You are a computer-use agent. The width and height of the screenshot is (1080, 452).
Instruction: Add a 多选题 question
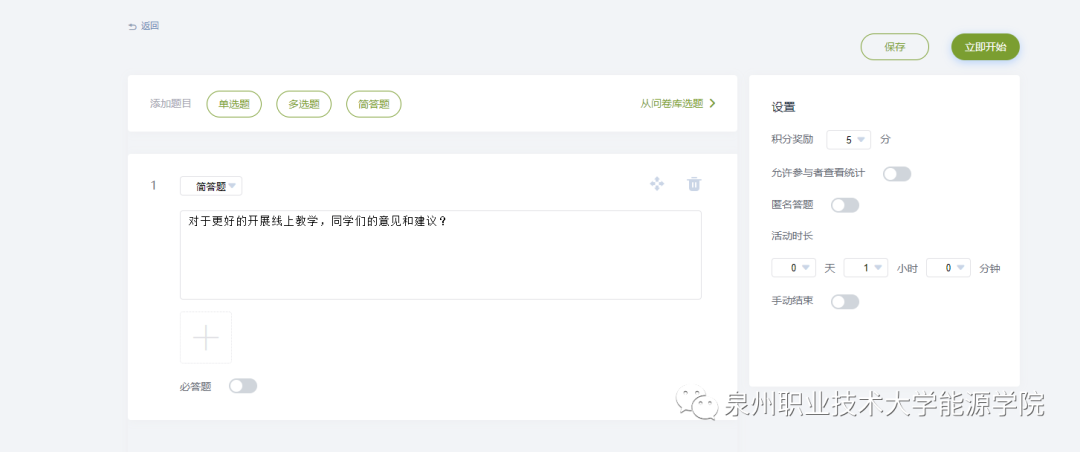[x=304, y=104]
